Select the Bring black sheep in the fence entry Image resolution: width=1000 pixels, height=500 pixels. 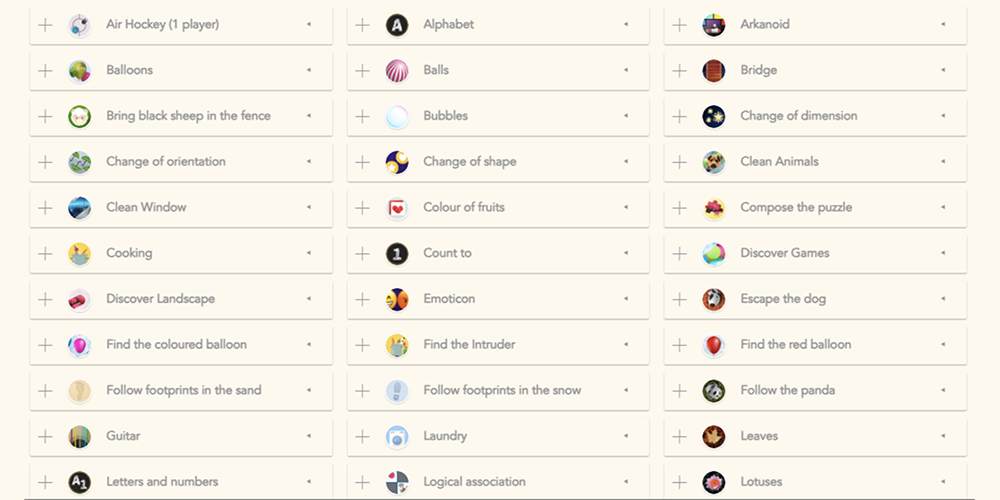[x=181, y=116]
